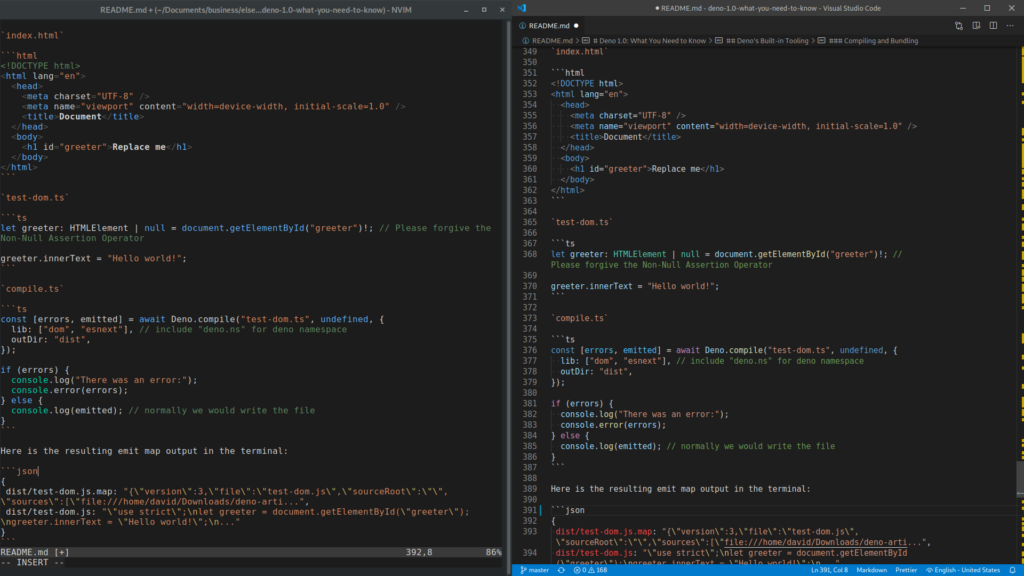
Task: Click '`compile.ts`' text in NVIM window
Action: (x=32, y=289)
